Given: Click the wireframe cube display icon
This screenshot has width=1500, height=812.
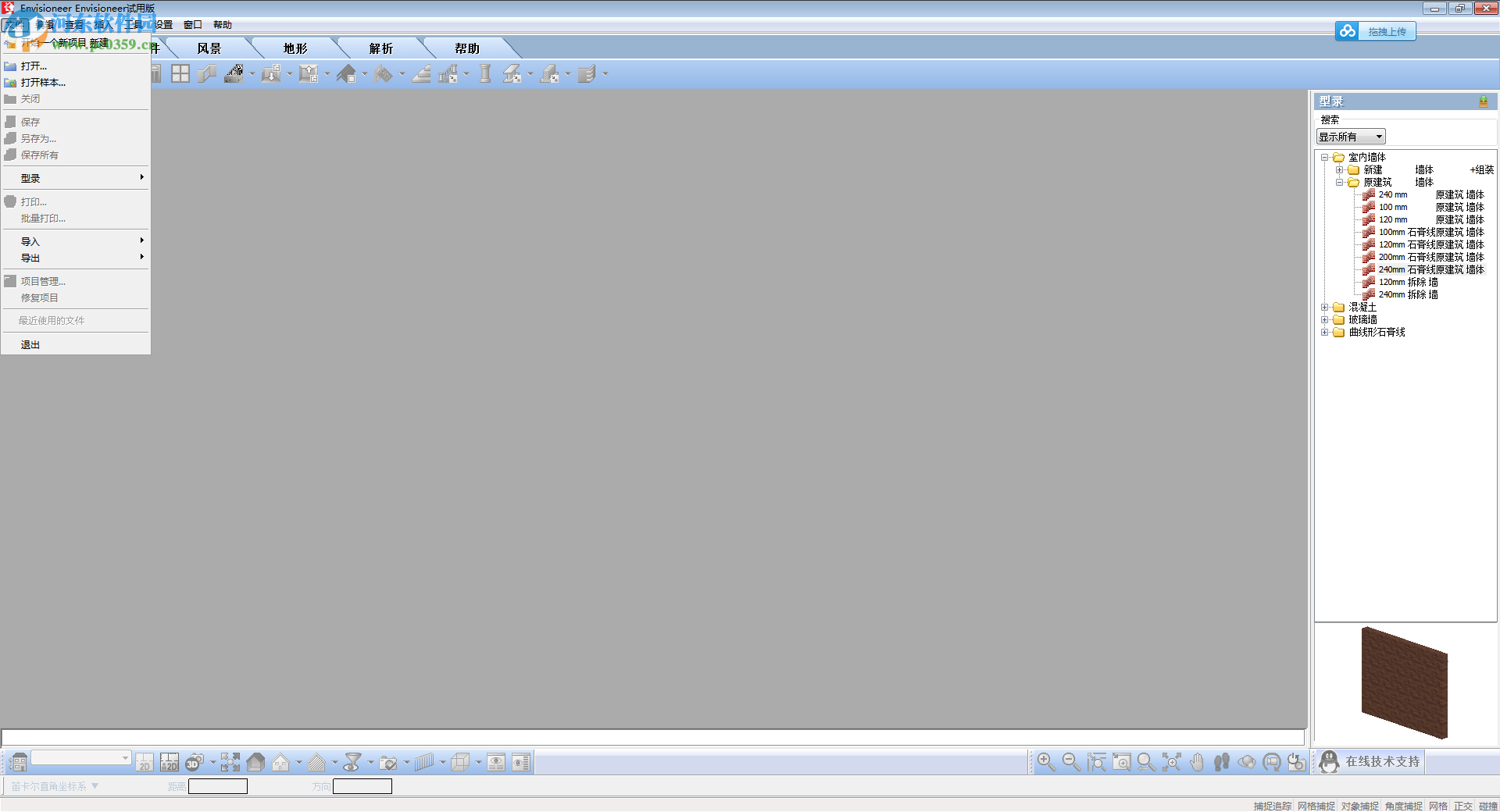Looking at the screenshot, I should click(460, 762).
